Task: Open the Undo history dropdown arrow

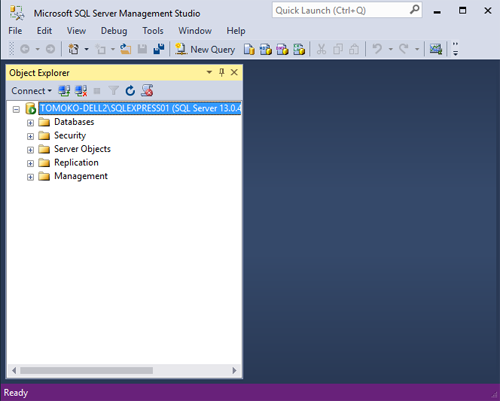Action: [391, 49]
